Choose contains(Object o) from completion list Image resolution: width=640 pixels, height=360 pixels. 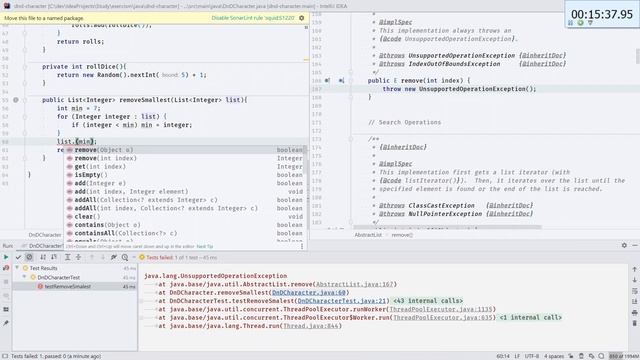tap(184, 225)
